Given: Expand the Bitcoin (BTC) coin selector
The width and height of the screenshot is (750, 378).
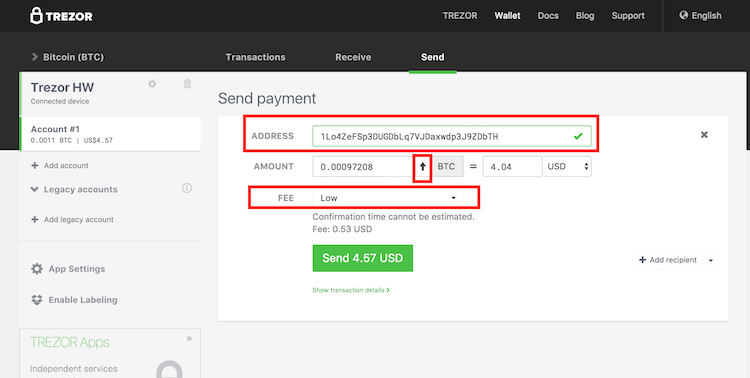Looking at the screenshot, I should tap(68, 57).
